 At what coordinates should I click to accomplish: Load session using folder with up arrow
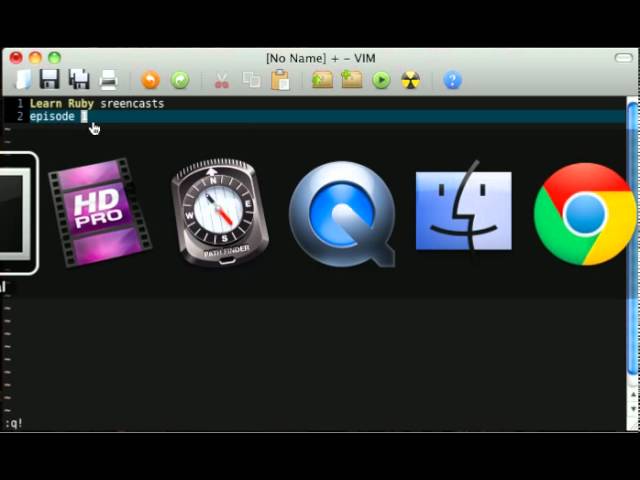(322, 80)
